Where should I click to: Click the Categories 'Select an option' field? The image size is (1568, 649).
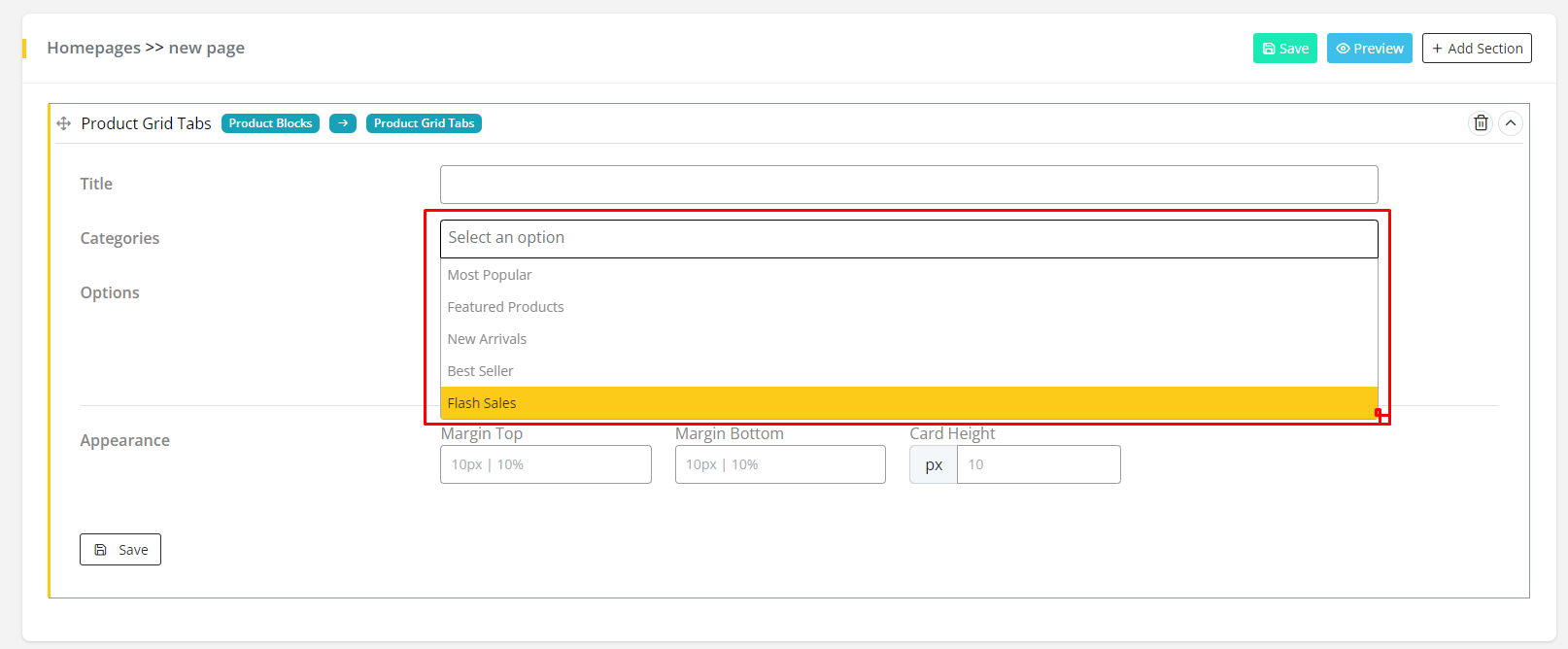pyautogui.click(x=908, y=238)
